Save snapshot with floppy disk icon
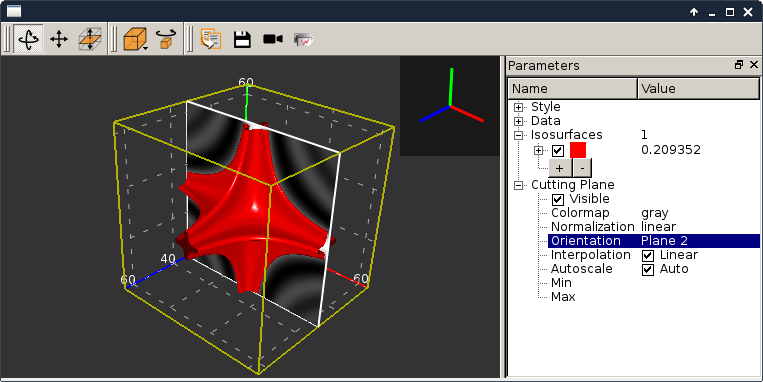Screen dimensions: 763x382 (242, 39)
